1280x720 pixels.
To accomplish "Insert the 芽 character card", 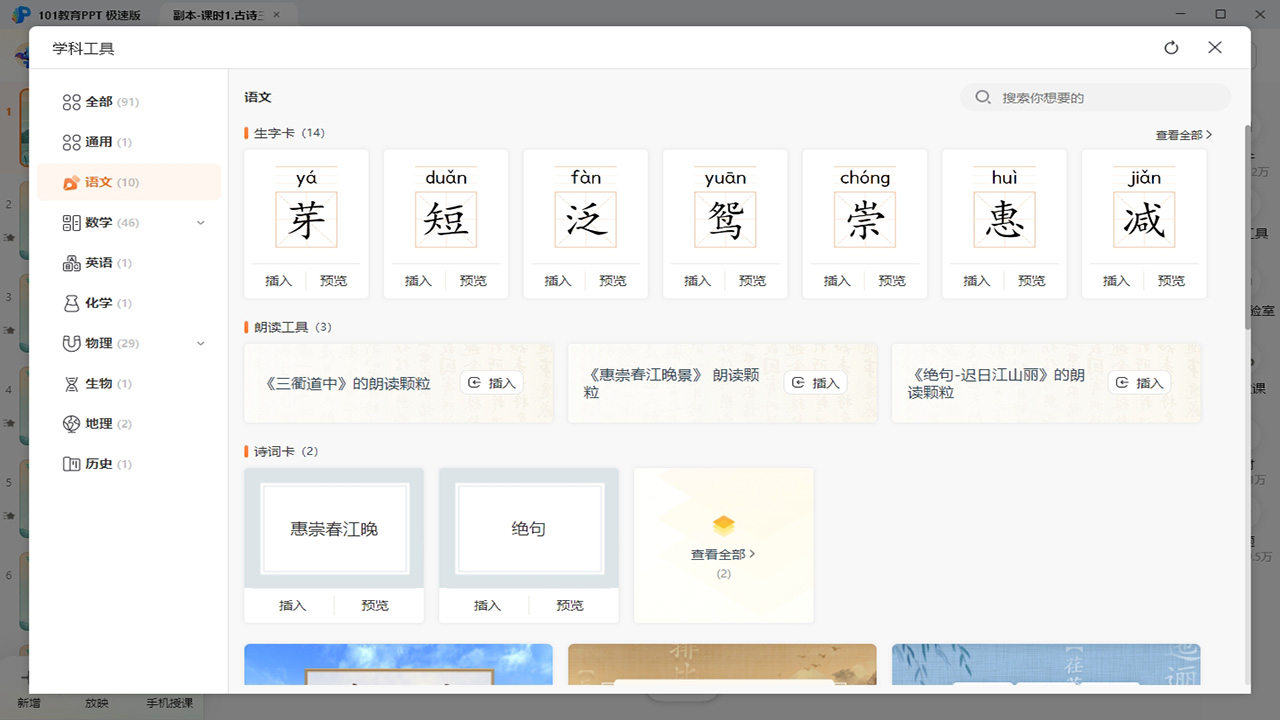I will point(277,281).
